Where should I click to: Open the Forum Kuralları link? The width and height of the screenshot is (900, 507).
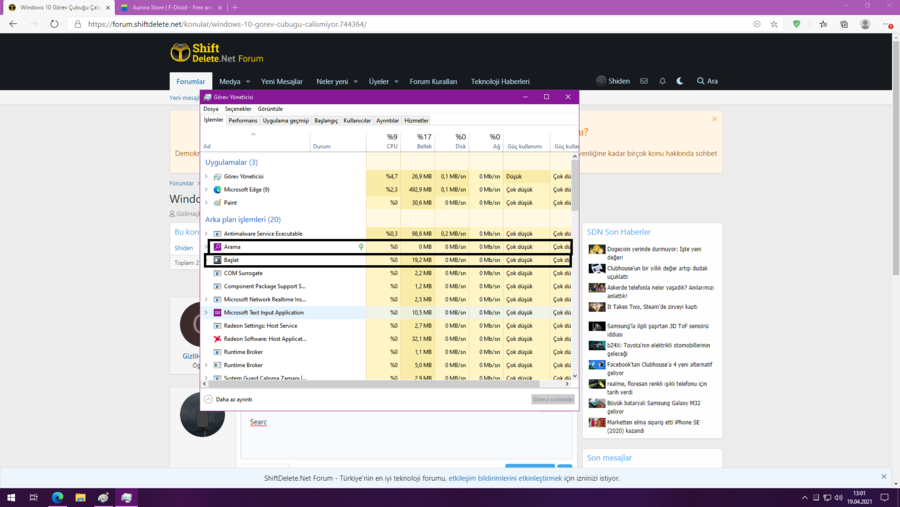433,82
